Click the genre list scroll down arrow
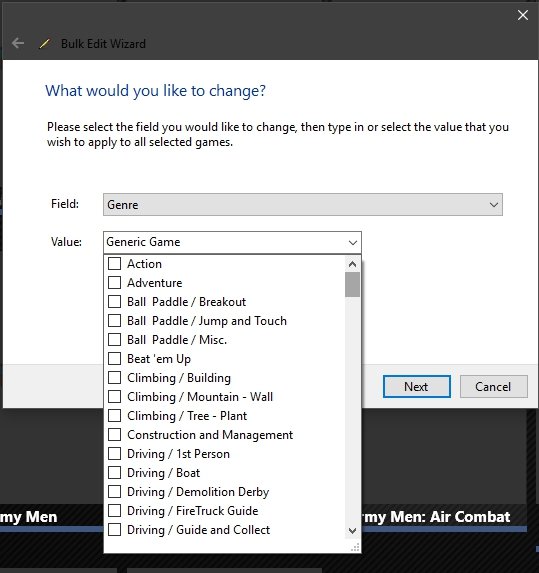The image size is (539, 573). [x=352, y=531]
